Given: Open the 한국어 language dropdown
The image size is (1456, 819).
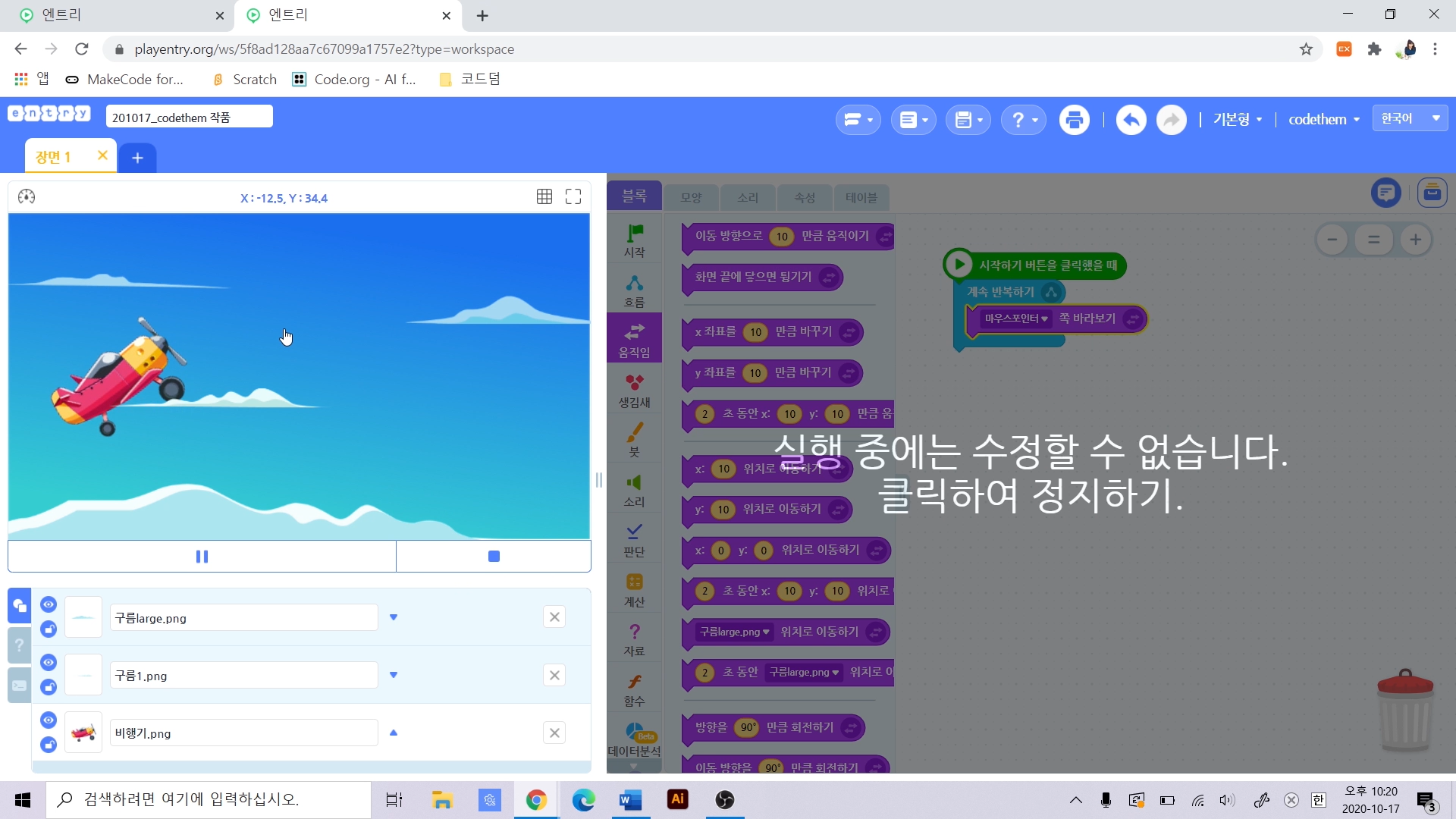Looking at the screenshot, I should 1410,118.
